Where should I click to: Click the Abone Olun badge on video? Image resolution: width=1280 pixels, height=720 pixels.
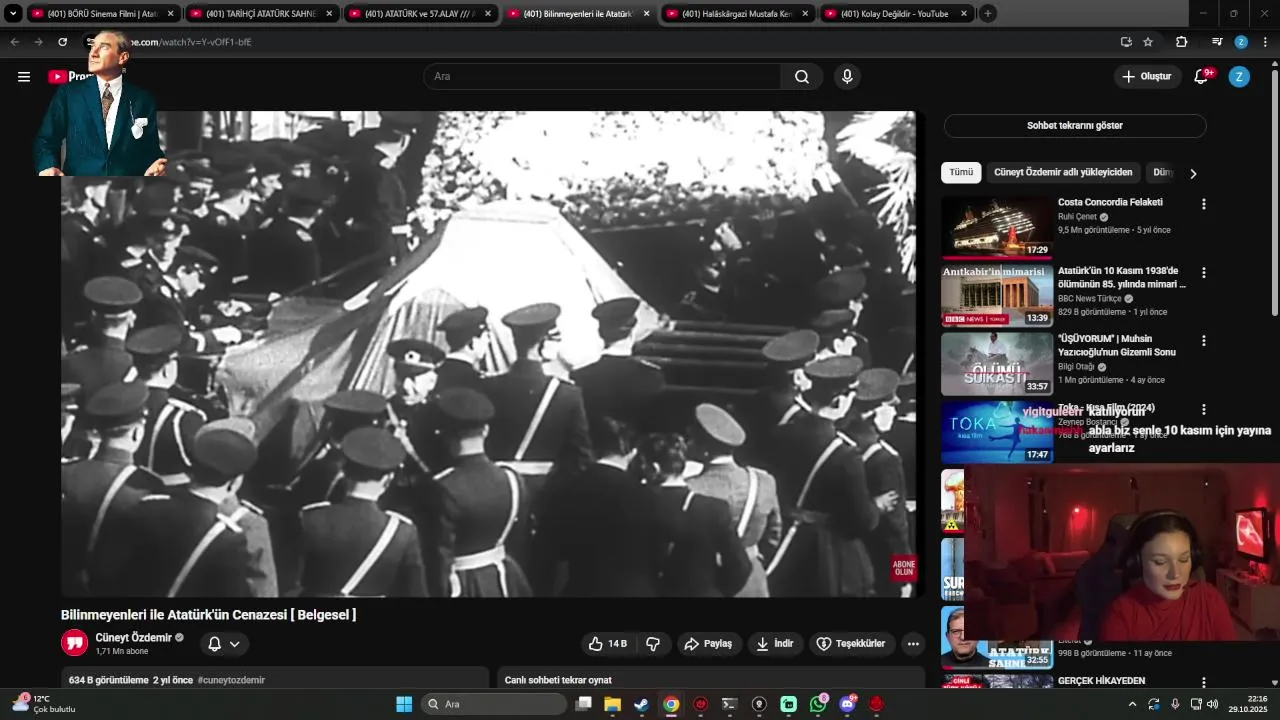pos(904,569)
